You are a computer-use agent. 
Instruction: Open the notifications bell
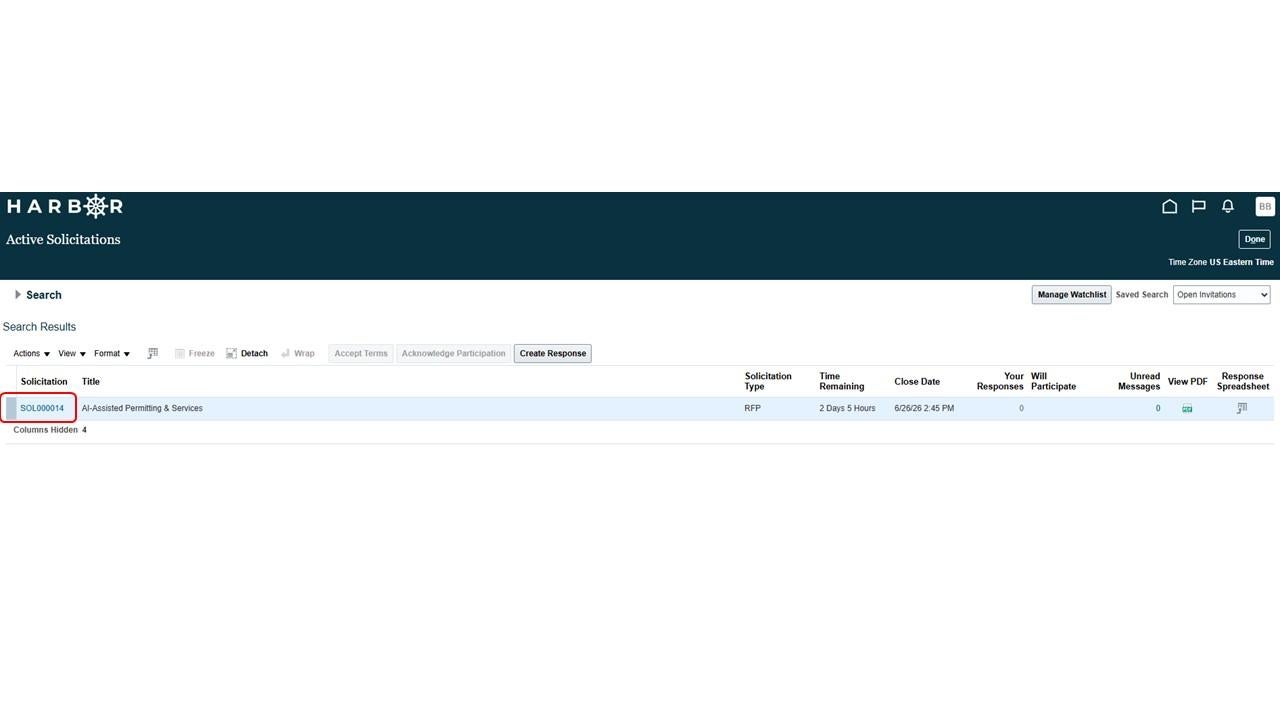click(x=1228, y=206)
